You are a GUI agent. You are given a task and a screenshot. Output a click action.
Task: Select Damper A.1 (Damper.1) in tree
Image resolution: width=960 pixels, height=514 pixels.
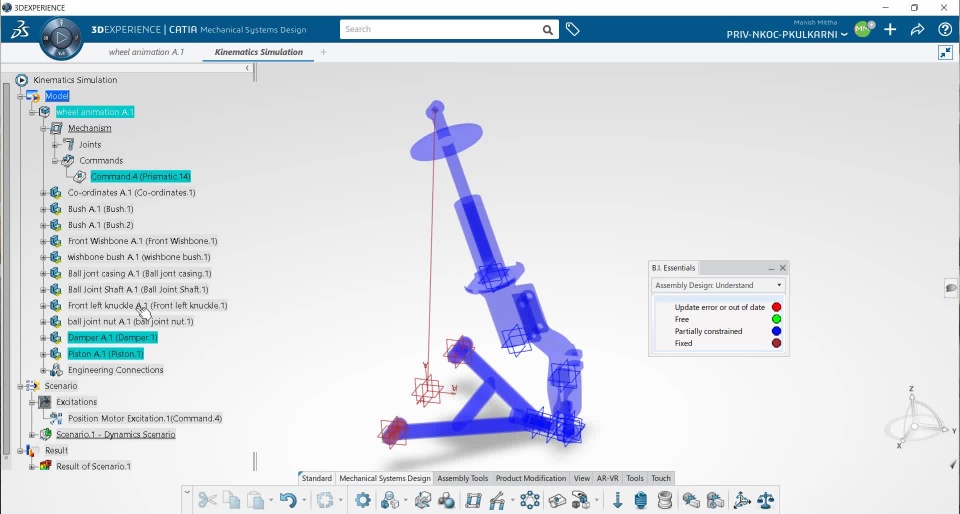click(x=113, y=338)
